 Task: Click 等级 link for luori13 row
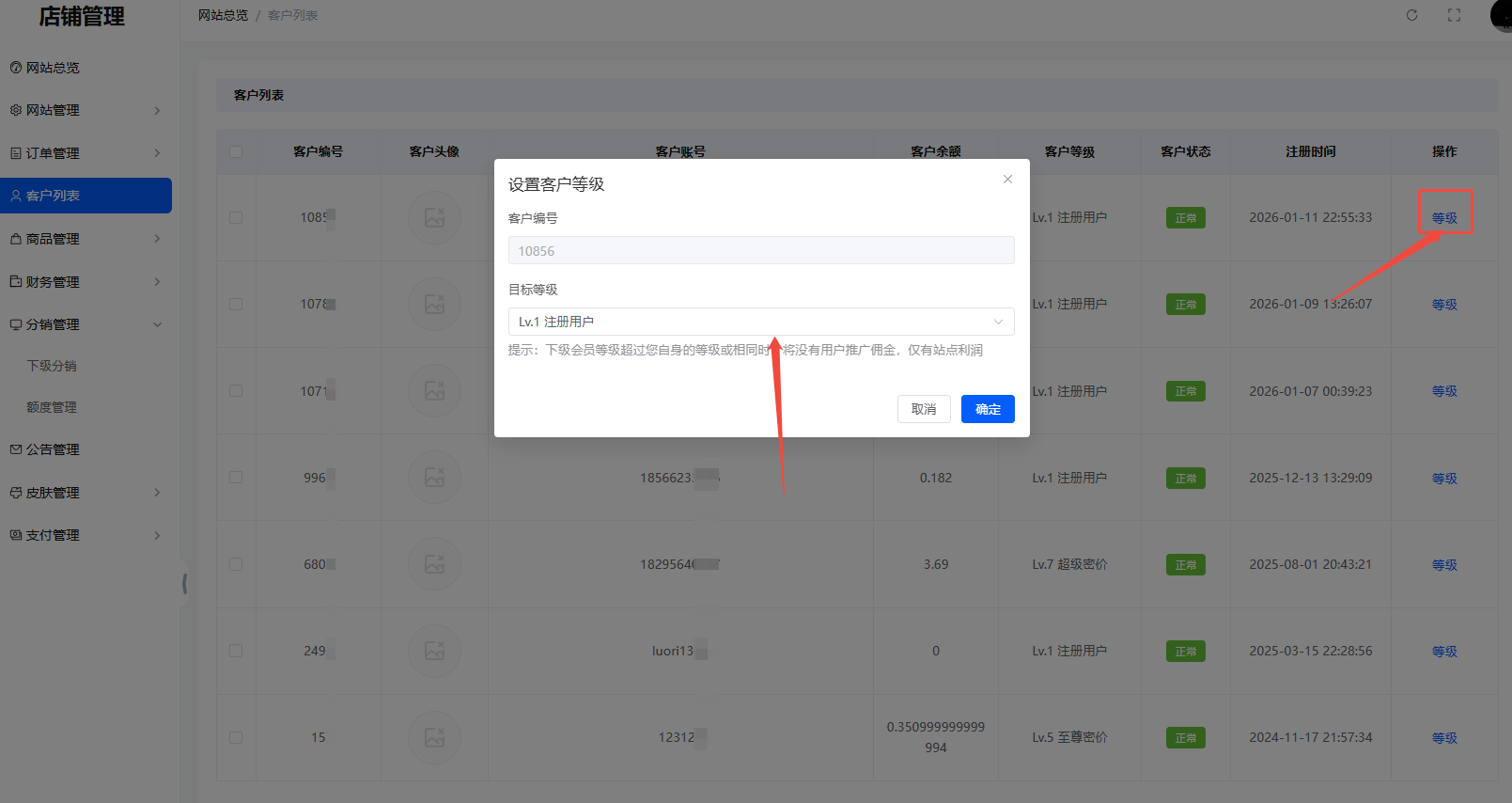coord(1444,652)
